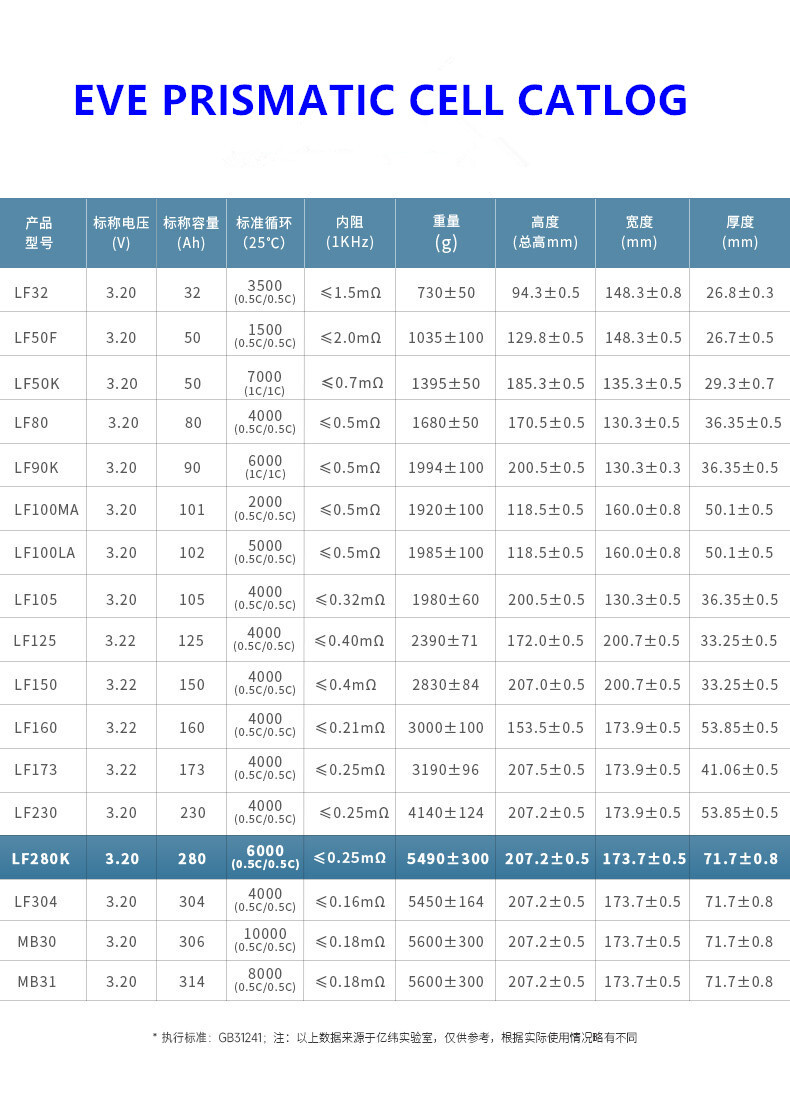Select the weight cell '1680±50'
The height and width of the screenshot is (1102, 790).
pyautogui.click(x=446, y=422)
